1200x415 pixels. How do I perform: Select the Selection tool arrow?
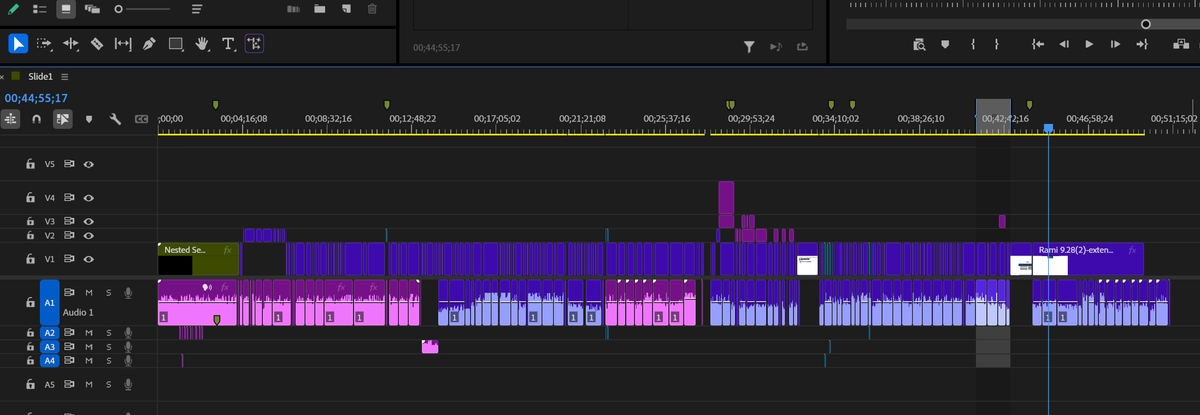pyautogui.click(x=18, y=43)
